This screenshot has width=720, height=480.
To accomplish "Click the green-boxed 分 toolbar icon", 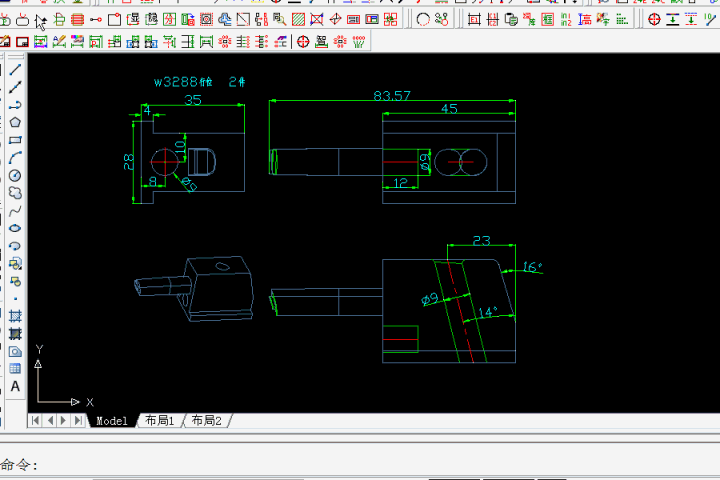I will 169,19.
